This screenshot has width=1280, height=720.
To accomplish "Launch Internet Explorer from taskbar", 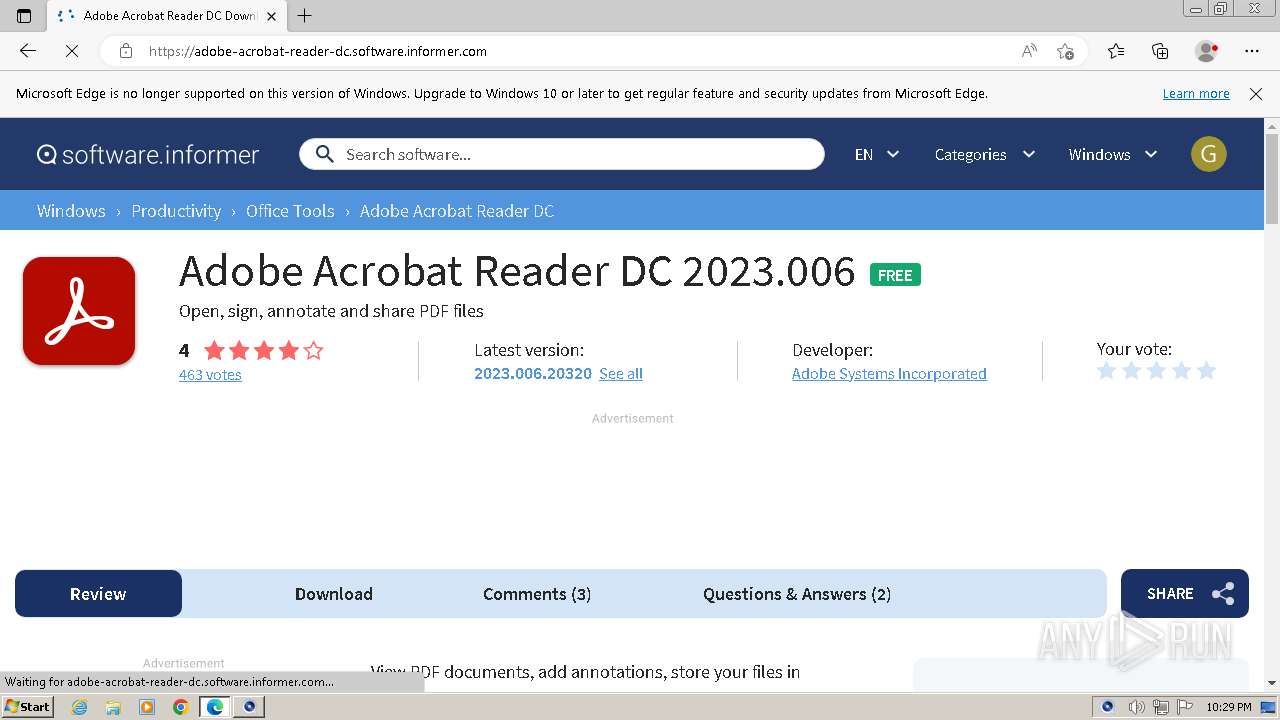I will (79, 707).
